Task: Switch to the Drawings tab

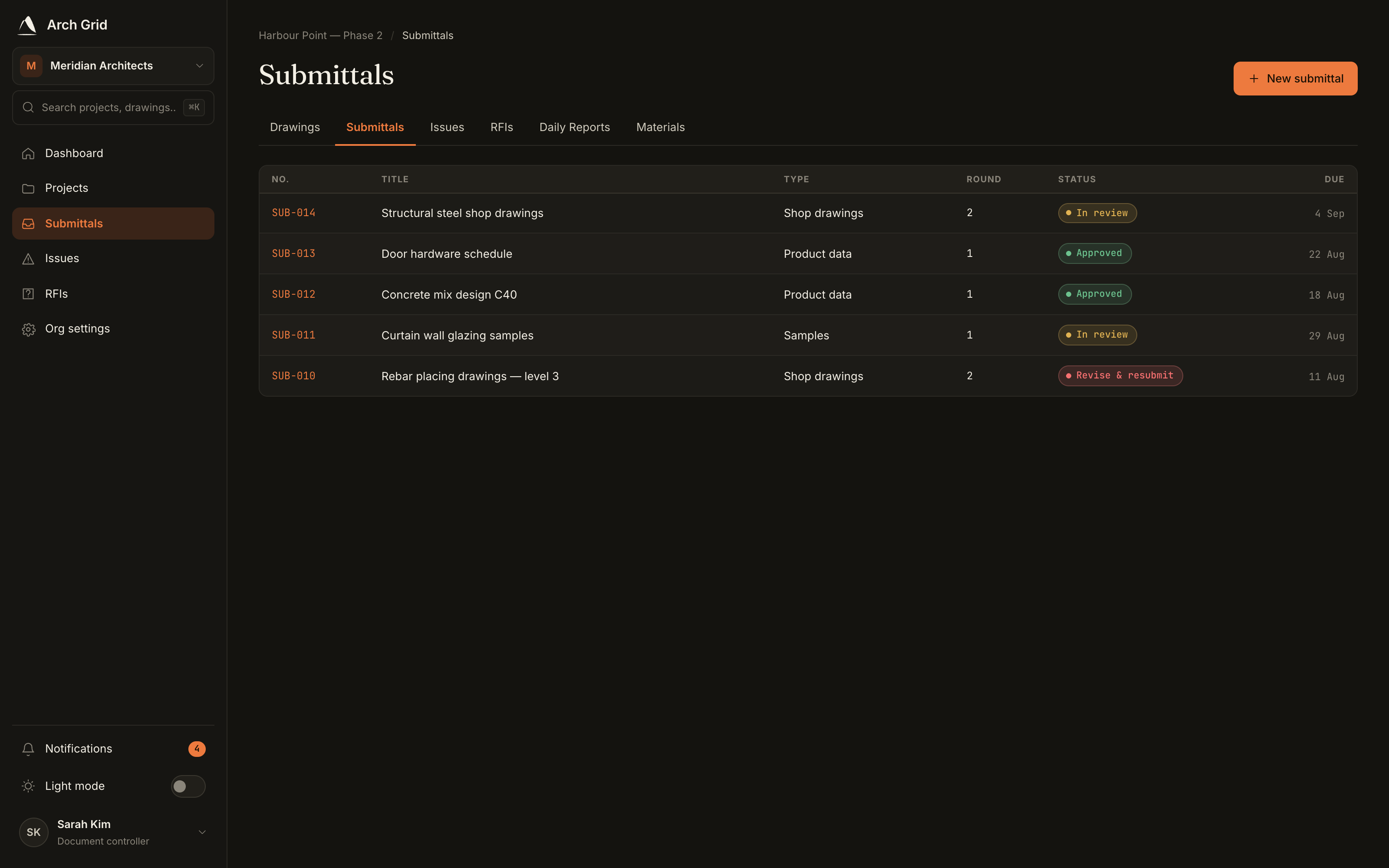Action: 295,128
